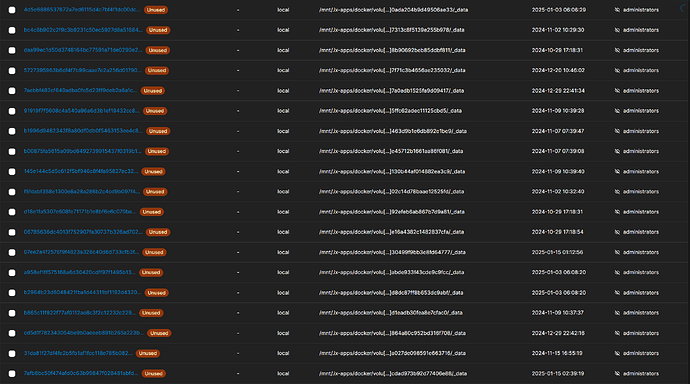Click 'administrators' in the 145e144c row
This screenshot has width=690, height=384.
[x=641, y=172]
